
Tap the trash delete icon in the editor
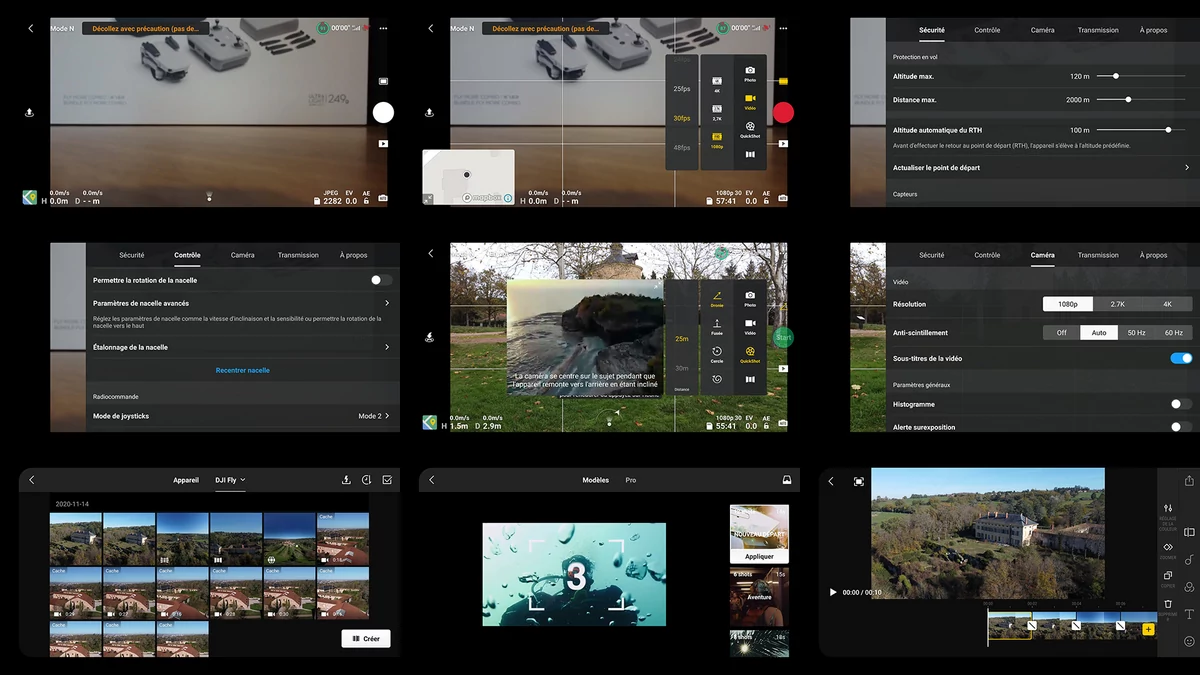click(1168, 604)
